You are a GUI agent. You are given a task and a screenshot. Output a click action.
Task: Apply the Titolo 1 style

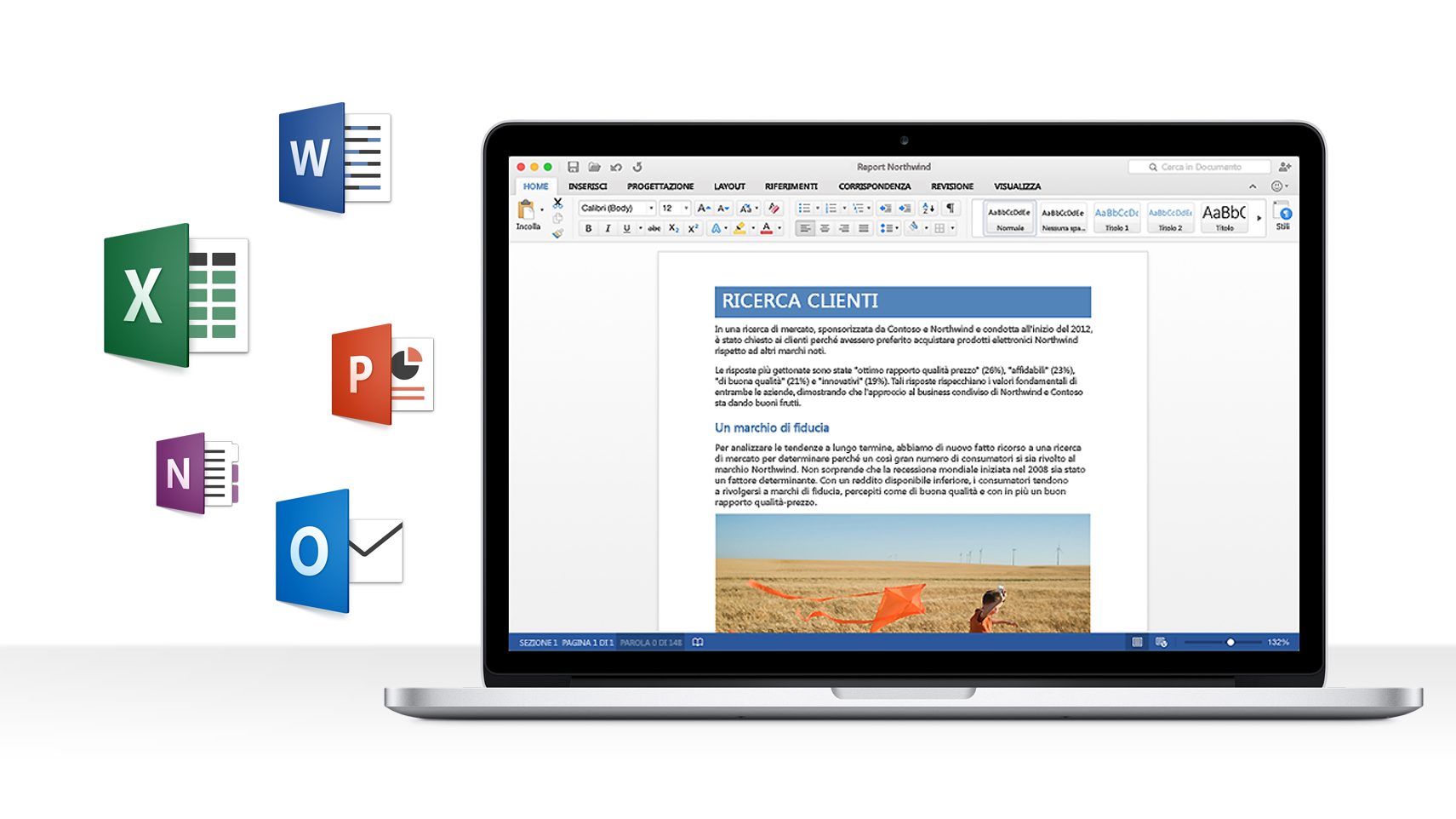1116,218
